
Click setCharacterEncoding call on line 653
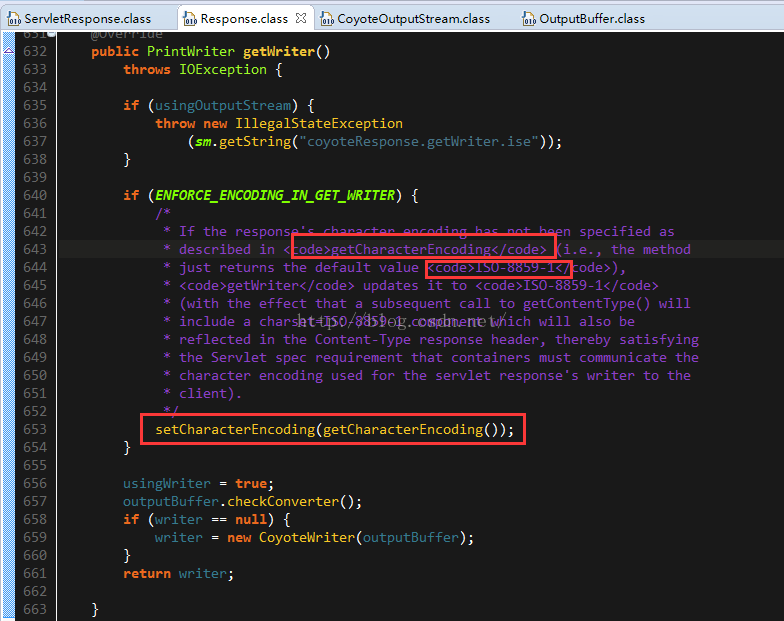234,430
